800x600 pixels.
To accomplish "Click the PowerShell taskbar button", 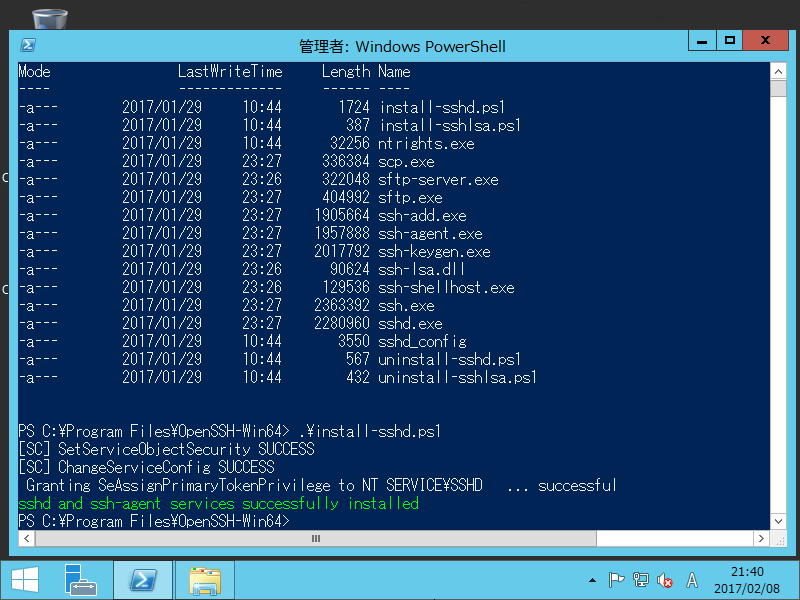I will pyautogui.click(x=143, y=580).
